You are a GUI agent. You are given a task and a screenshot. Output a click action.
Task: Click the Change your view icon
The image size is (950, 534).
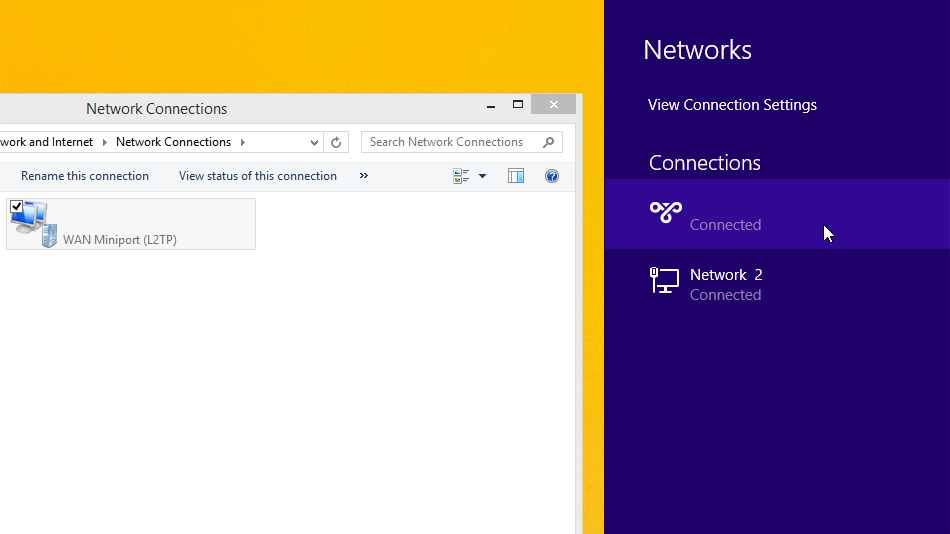tap(461, 176)
